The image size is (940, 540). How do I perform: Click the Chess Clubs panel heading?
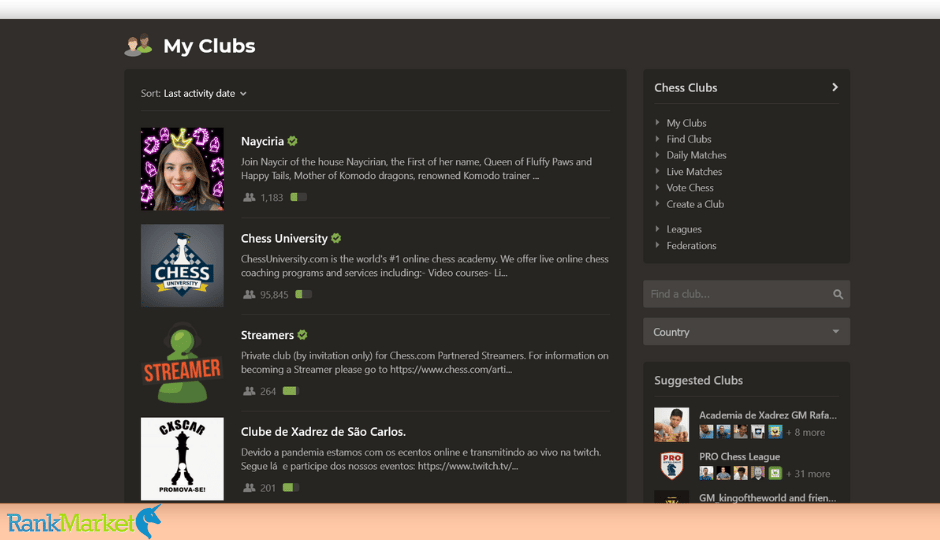[686, 88]
